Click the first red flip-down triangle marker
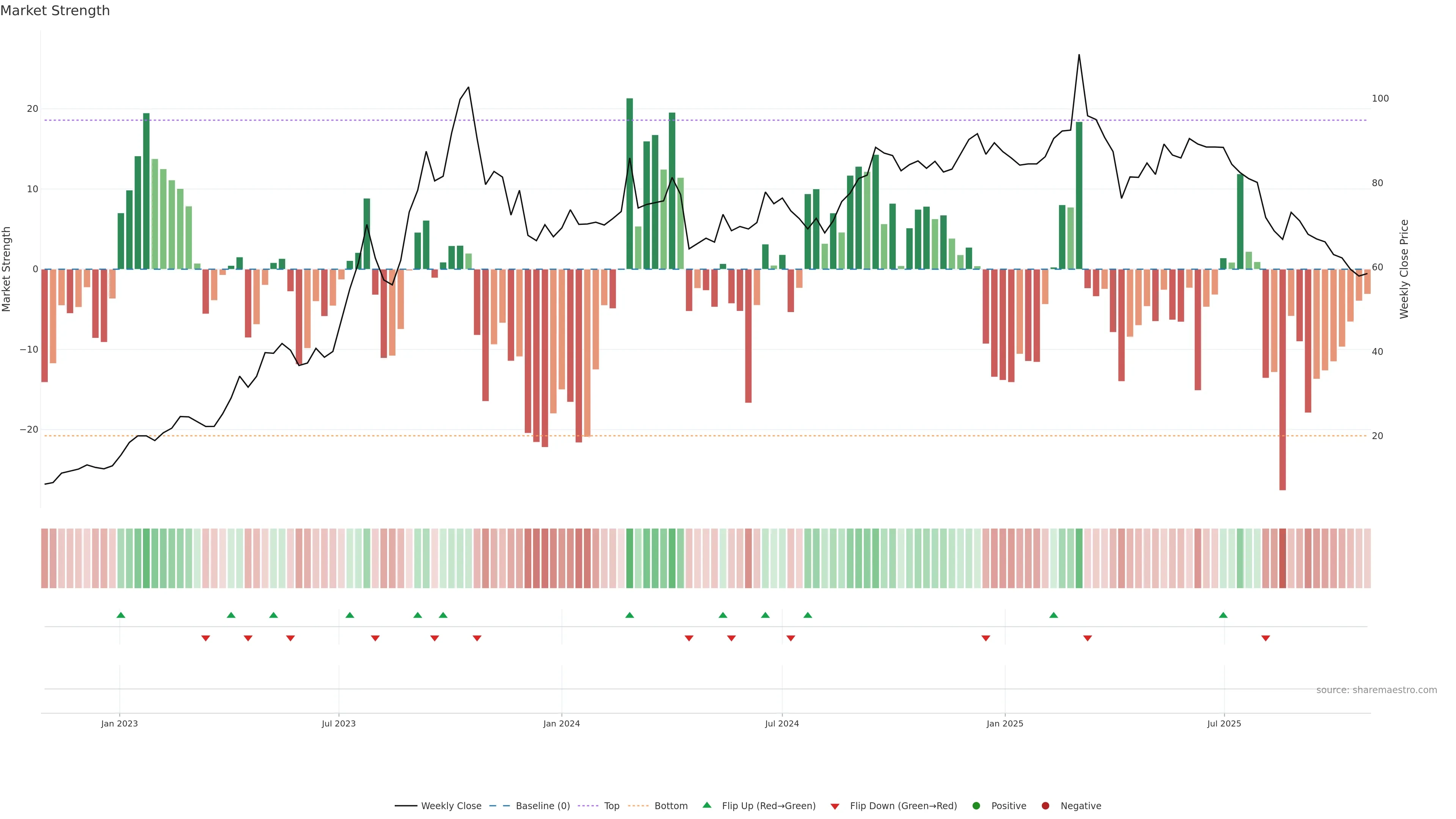This screenshot has height=819, width=1456. [206, 638]
